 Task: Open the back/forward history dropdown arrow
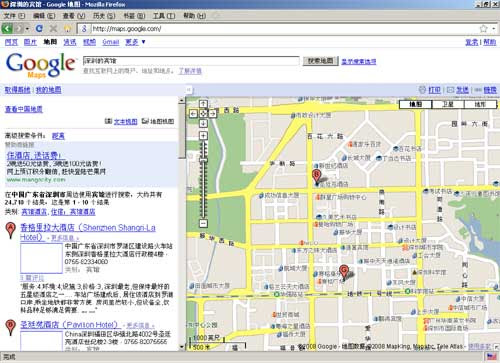[x=27, y=29]
